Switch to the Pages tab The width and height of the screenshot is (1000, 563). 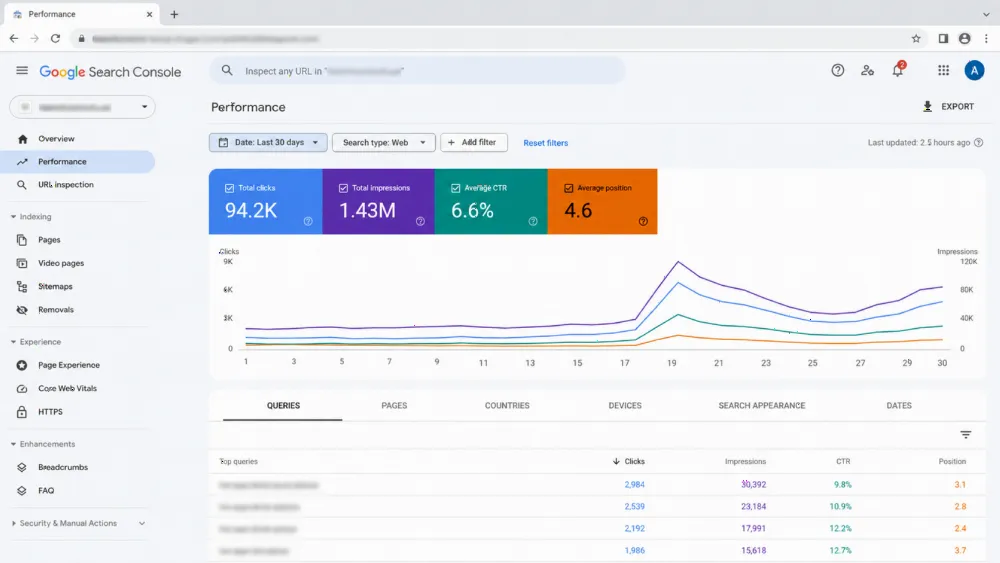coord(394,406)
